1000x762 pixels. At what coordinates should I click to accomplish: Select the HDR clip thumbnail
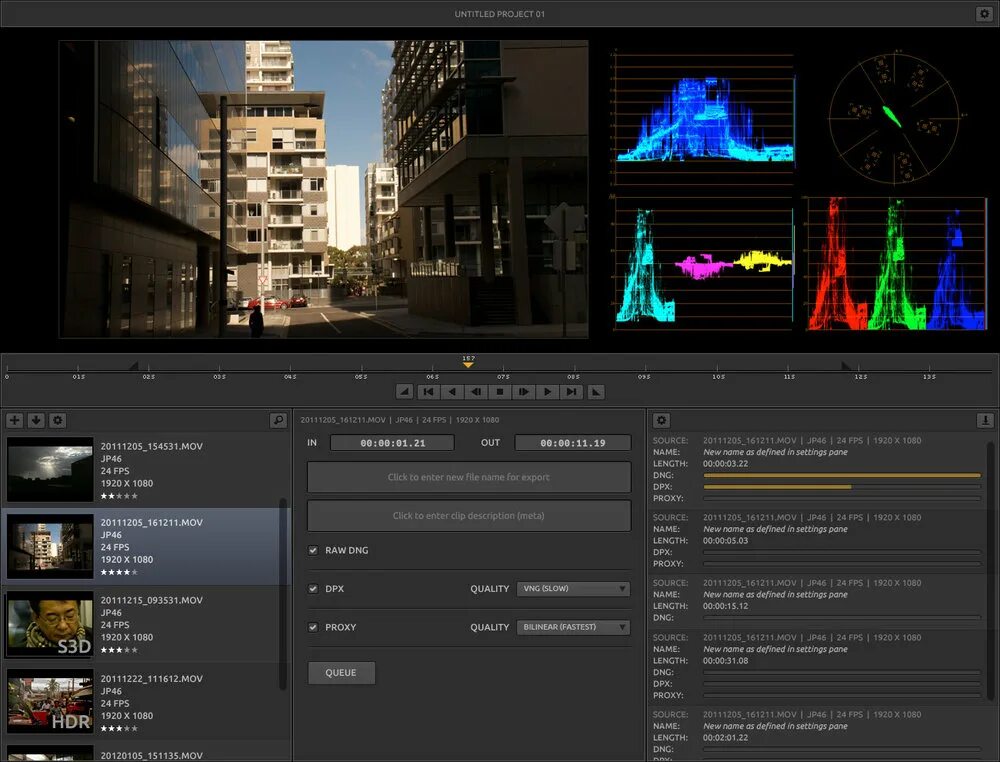pyautogui.click(x=50, y=701)
